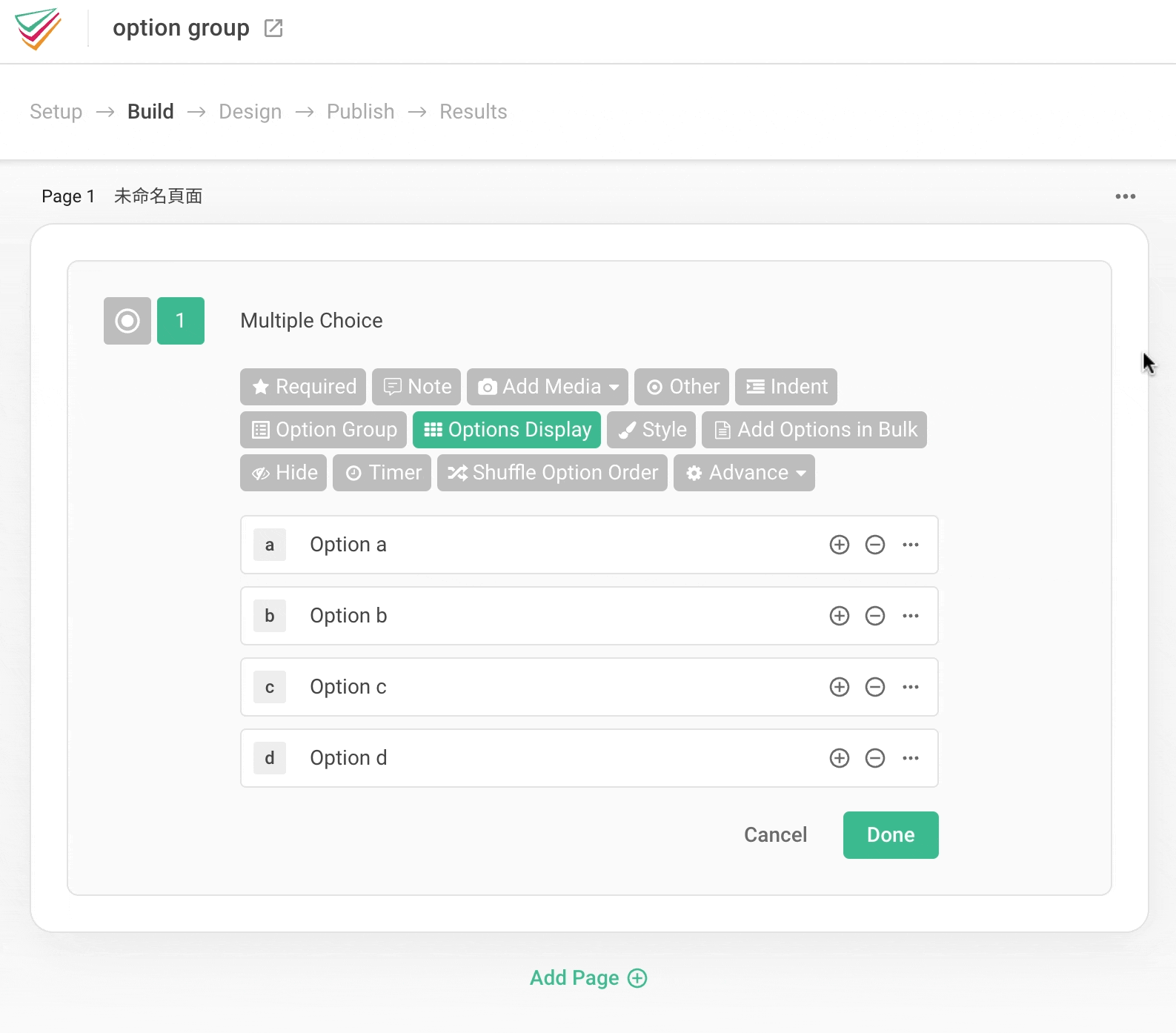Remove Option c with minus icon
This screenshot has width=1176, height=1033.
[x=875, y=687]
